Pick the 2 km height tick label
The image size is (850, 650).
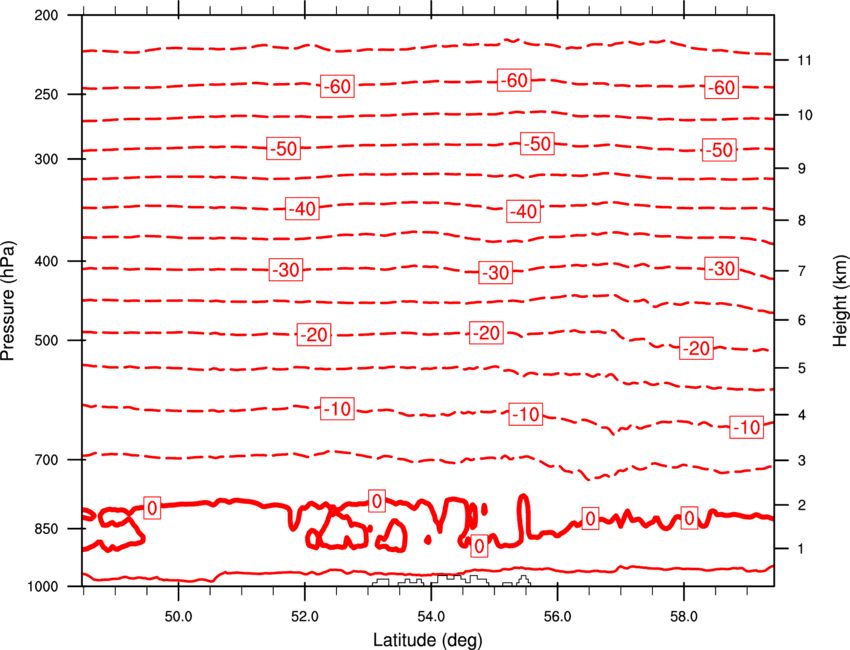(802, 505)
